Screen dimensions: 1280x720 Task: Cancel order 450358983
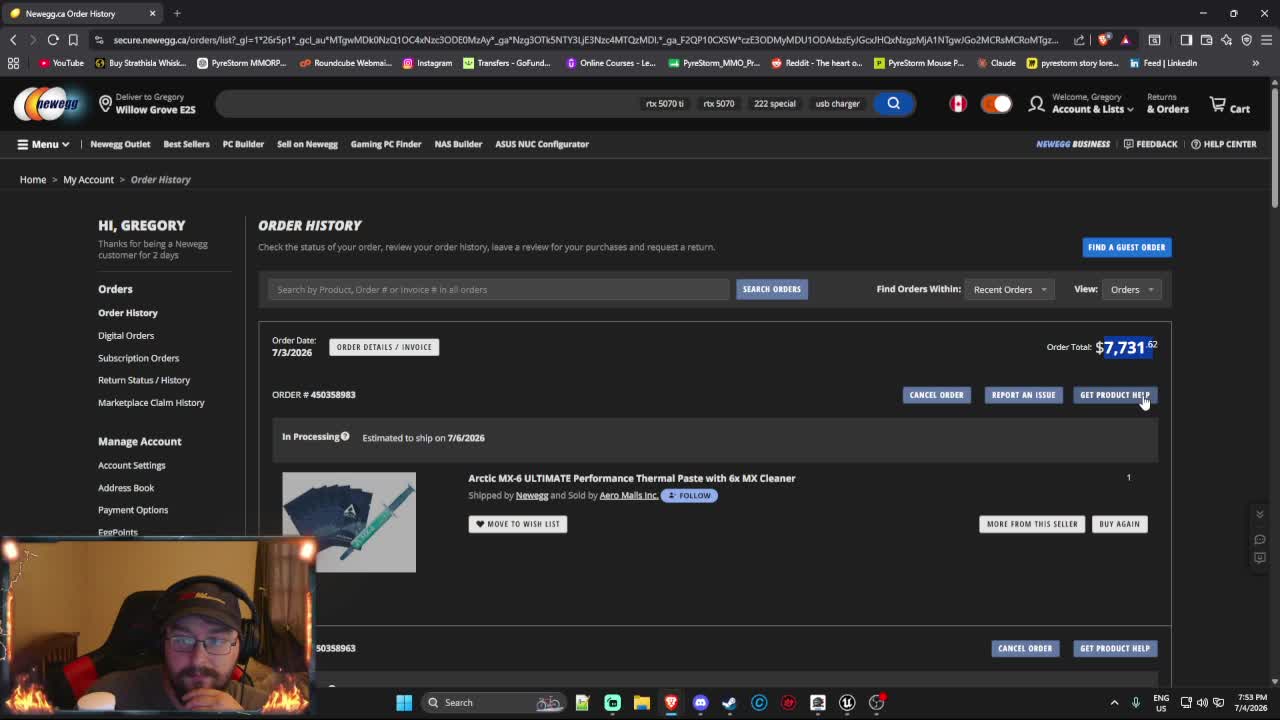pyautogui.click(x=936, y=395)
